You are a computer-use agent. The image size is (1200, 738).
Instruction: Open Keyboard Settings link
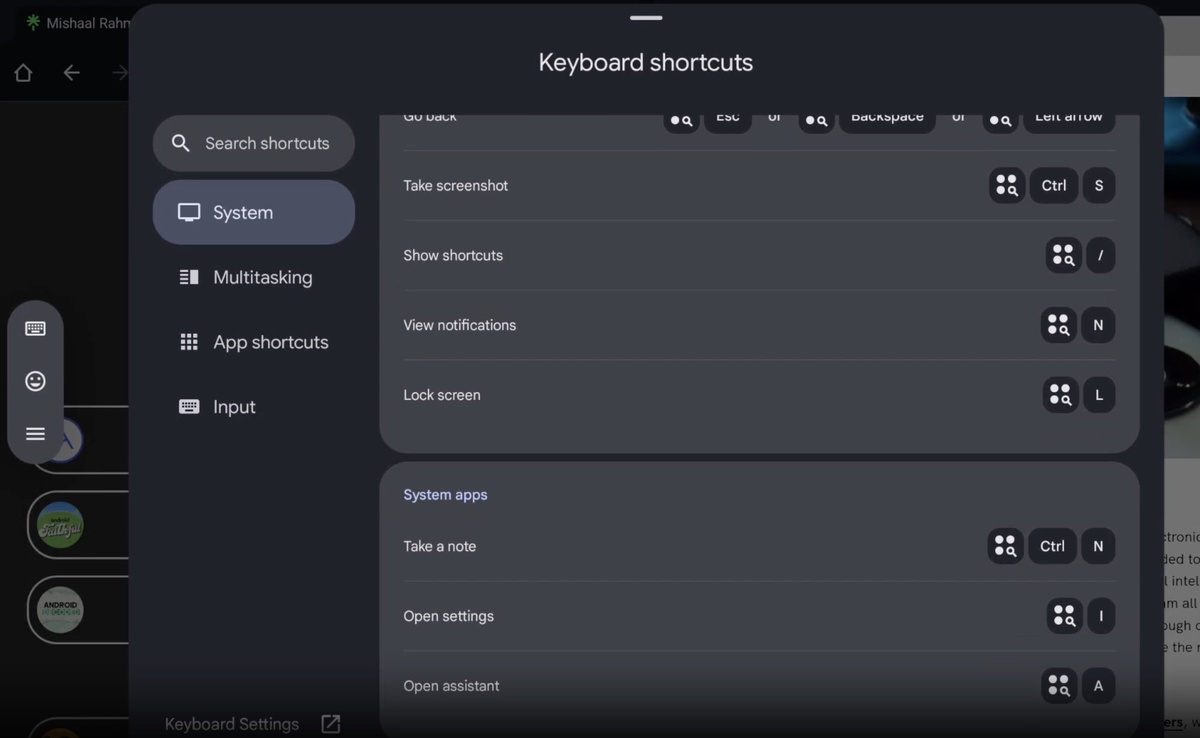click(232, 724)
